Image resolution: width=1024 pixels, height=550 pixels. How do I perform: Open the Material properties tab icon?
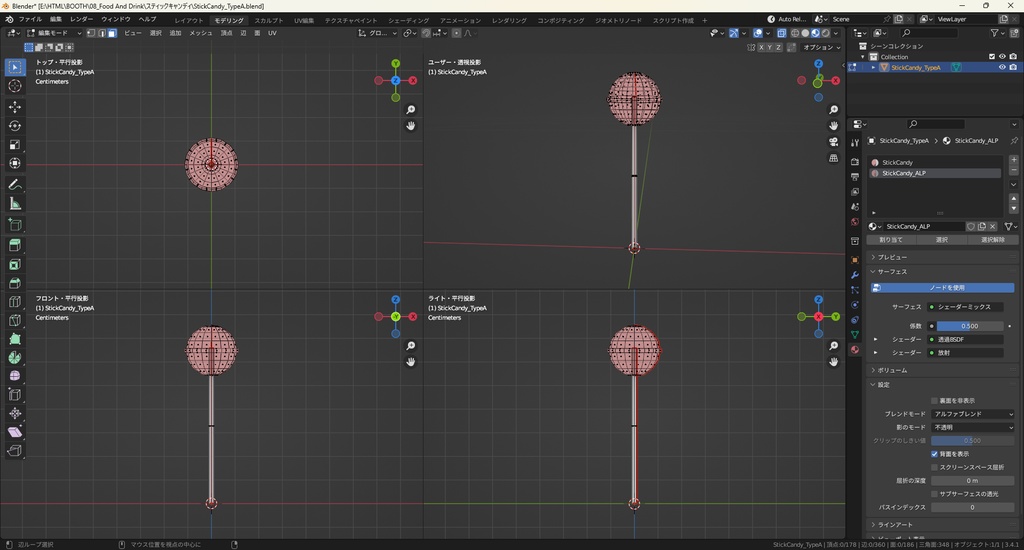[x=855, y=350]
